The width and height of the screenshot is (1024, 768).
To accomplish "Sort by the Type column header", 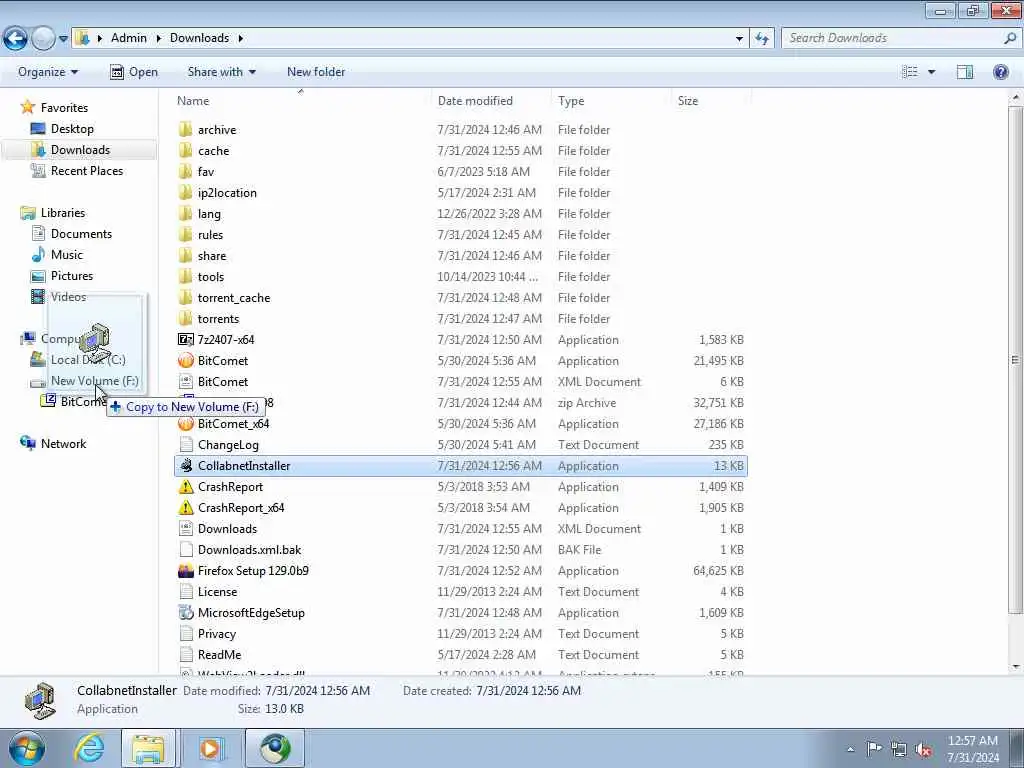I will click(571, 101).
